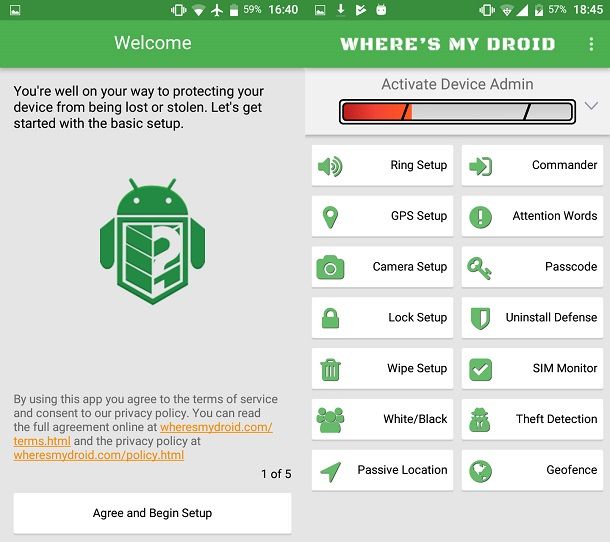The image size is (610, 542).
Task: Open Passcode settings
Action: tap(532, 267)
